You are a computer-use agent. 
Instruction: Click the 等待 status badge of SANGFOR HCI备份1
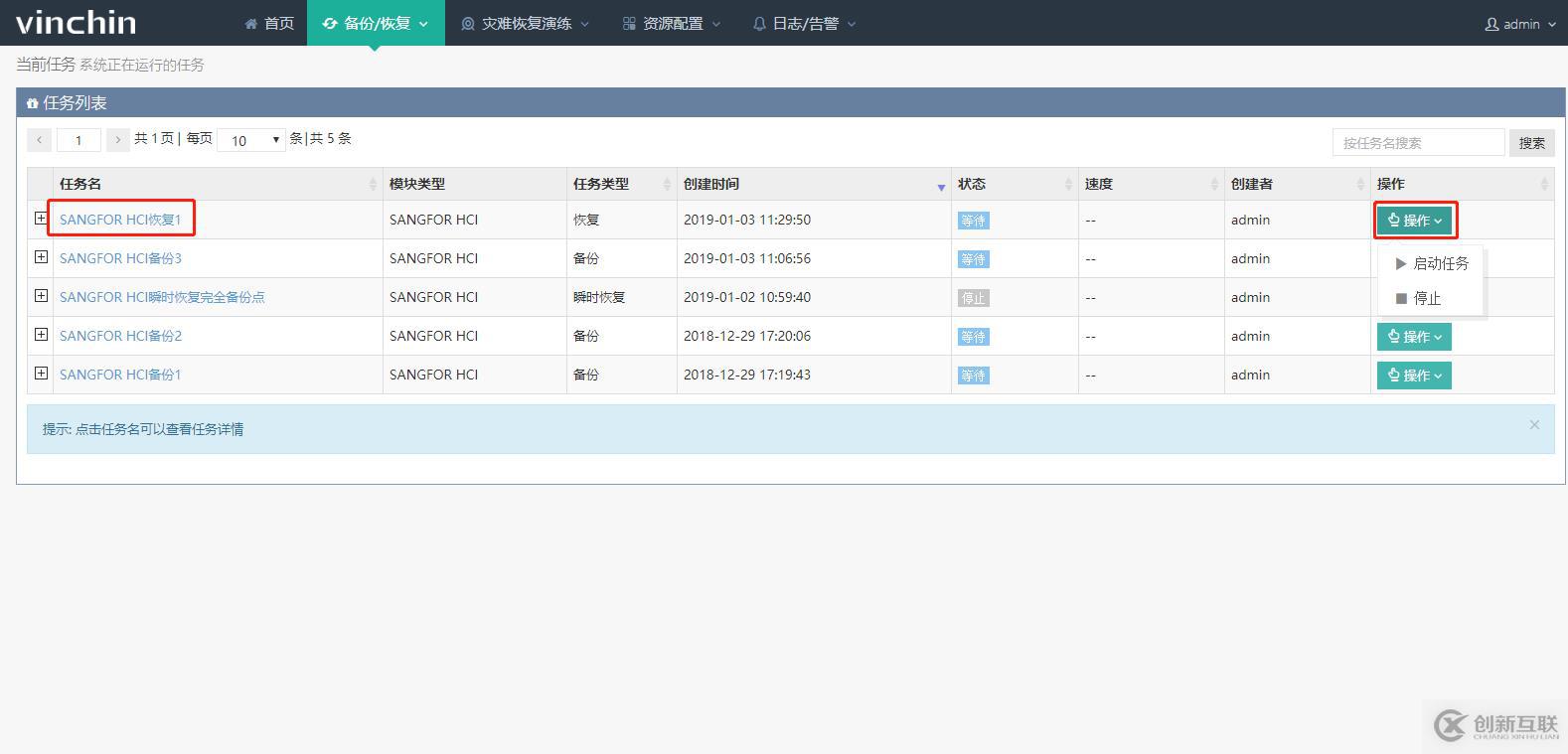click(973, 376)
